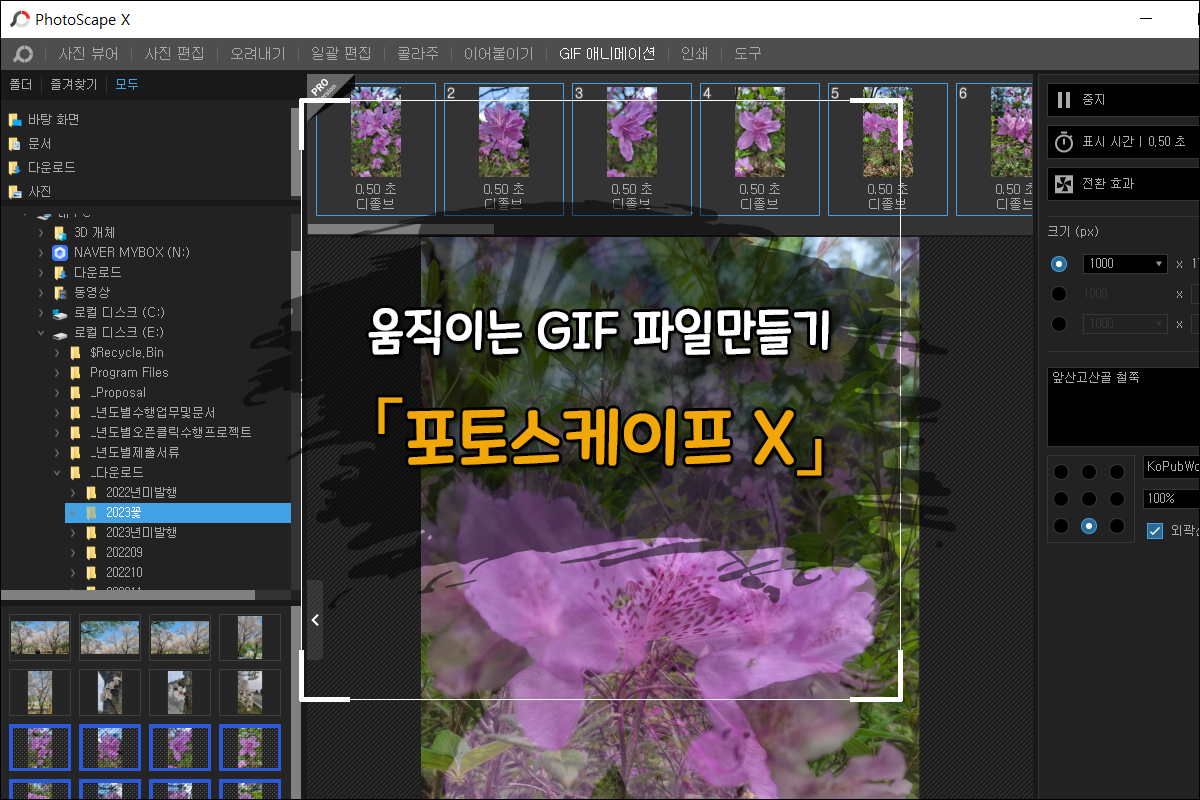Click the 로컬 디스크 (C:) drive icon
The image size is (1200, 800).
click(x=60, y=312)
